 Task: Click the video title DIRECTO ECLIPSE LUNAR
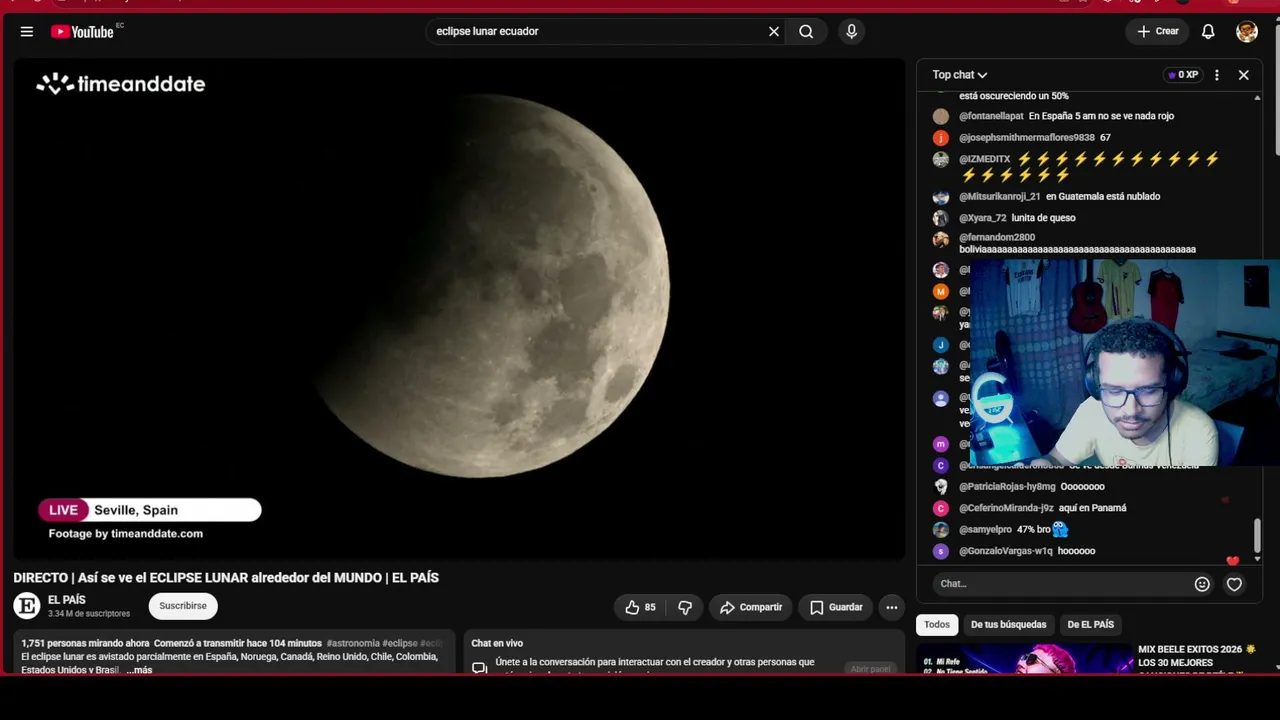click(x=226, y=578)
